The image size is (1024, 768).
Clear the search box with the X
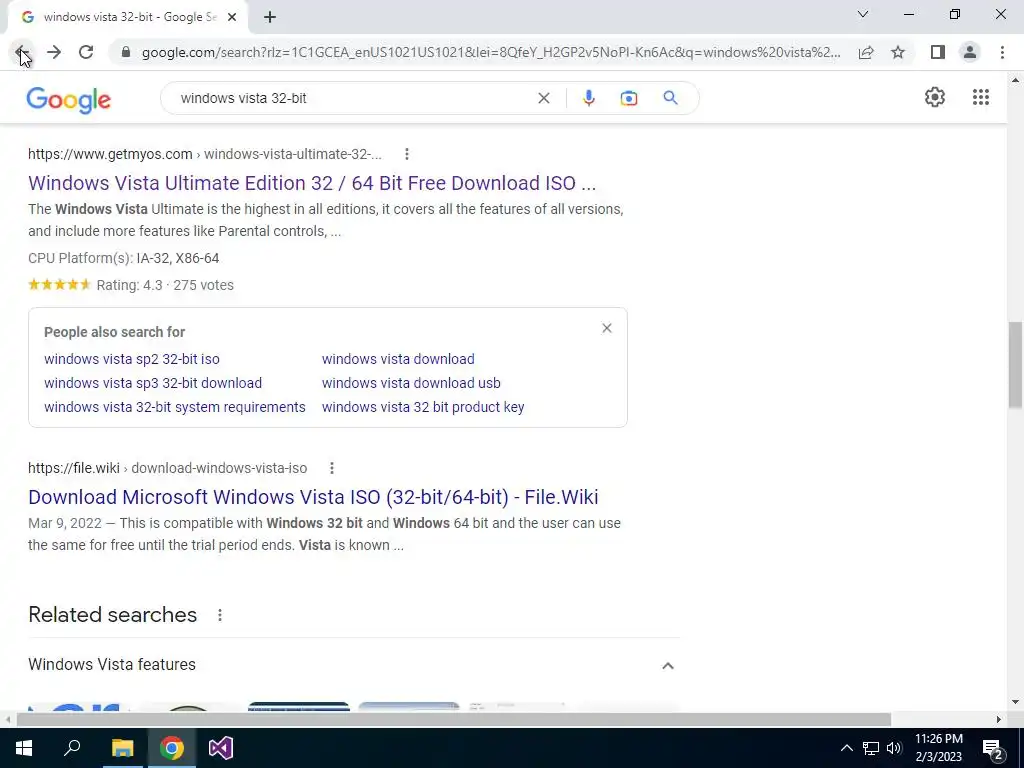(543, 98)
